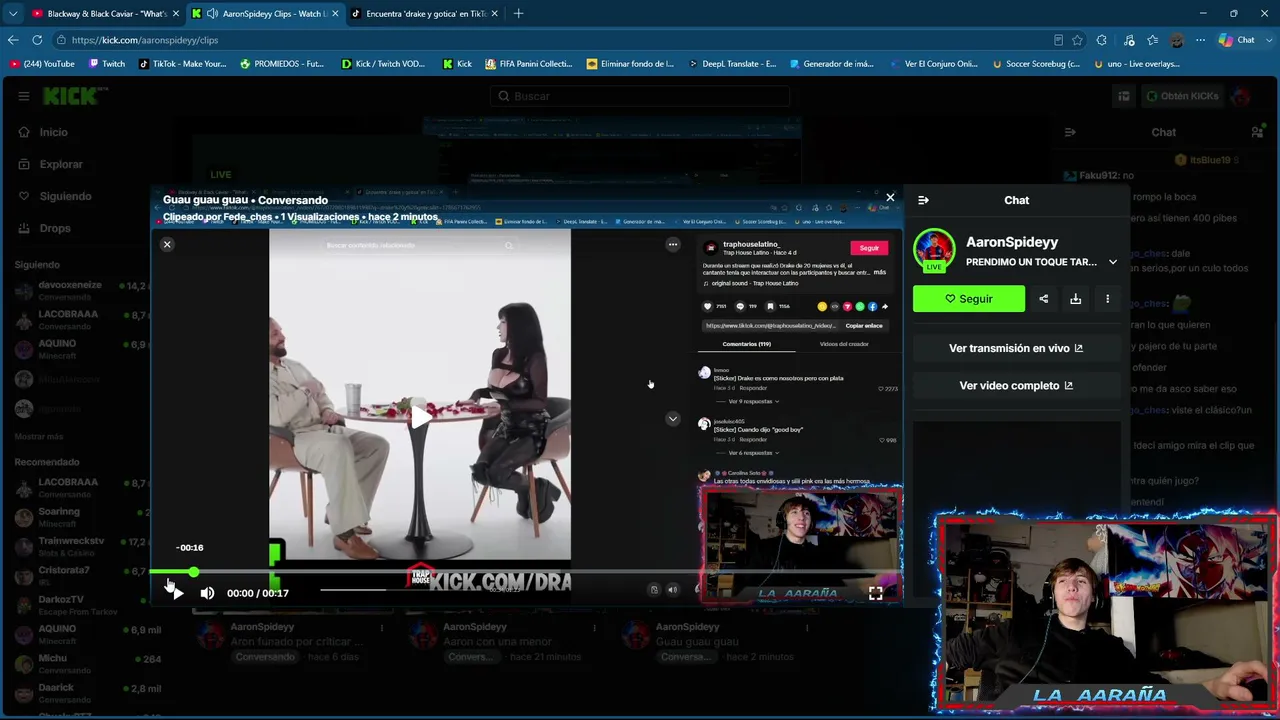Open the 'Eliminar fondo de i...' bookmark

pyautogui.click(x=630, y=64)
